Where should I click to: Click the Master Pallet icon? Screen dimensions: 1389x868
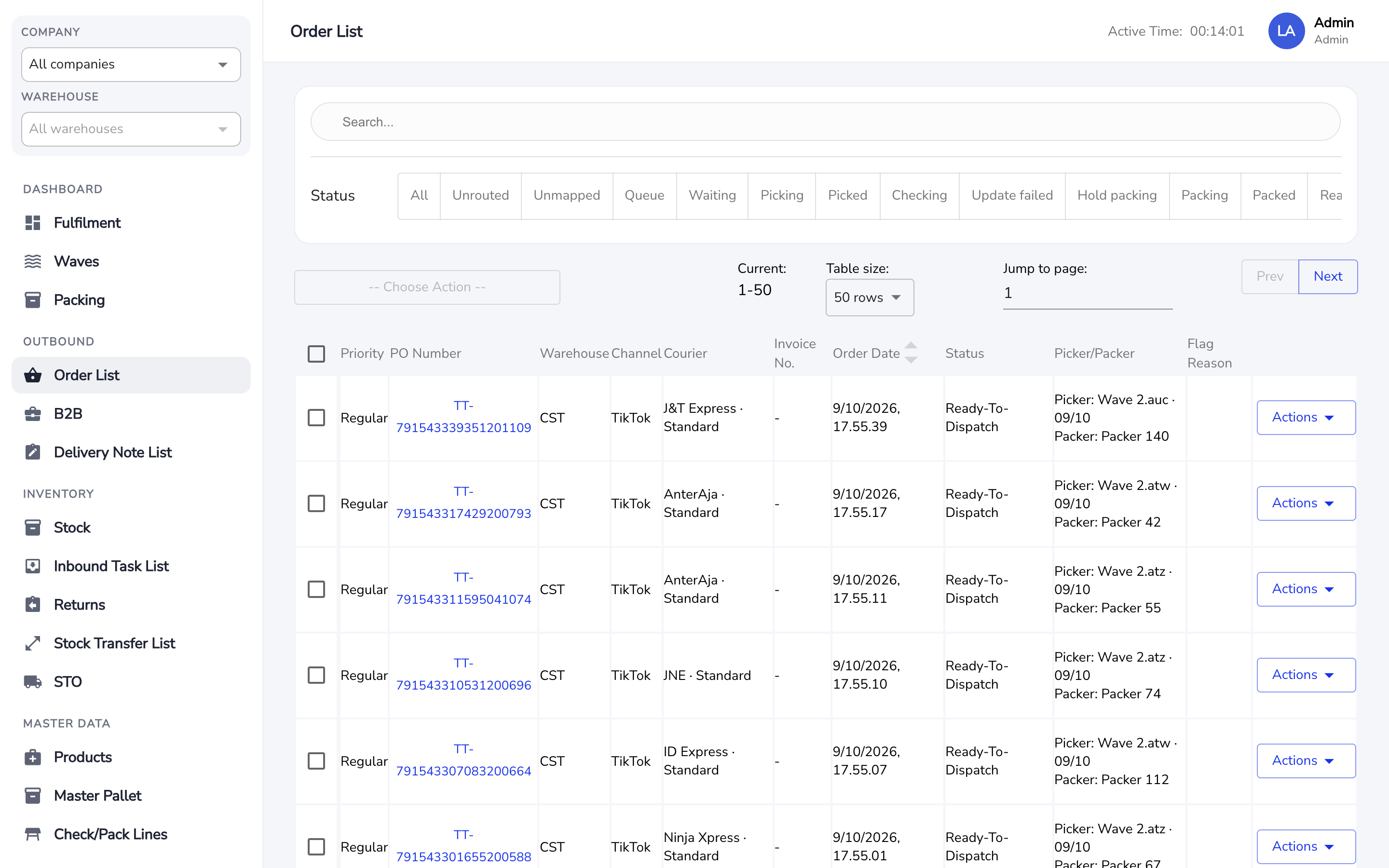coord(33,795)
